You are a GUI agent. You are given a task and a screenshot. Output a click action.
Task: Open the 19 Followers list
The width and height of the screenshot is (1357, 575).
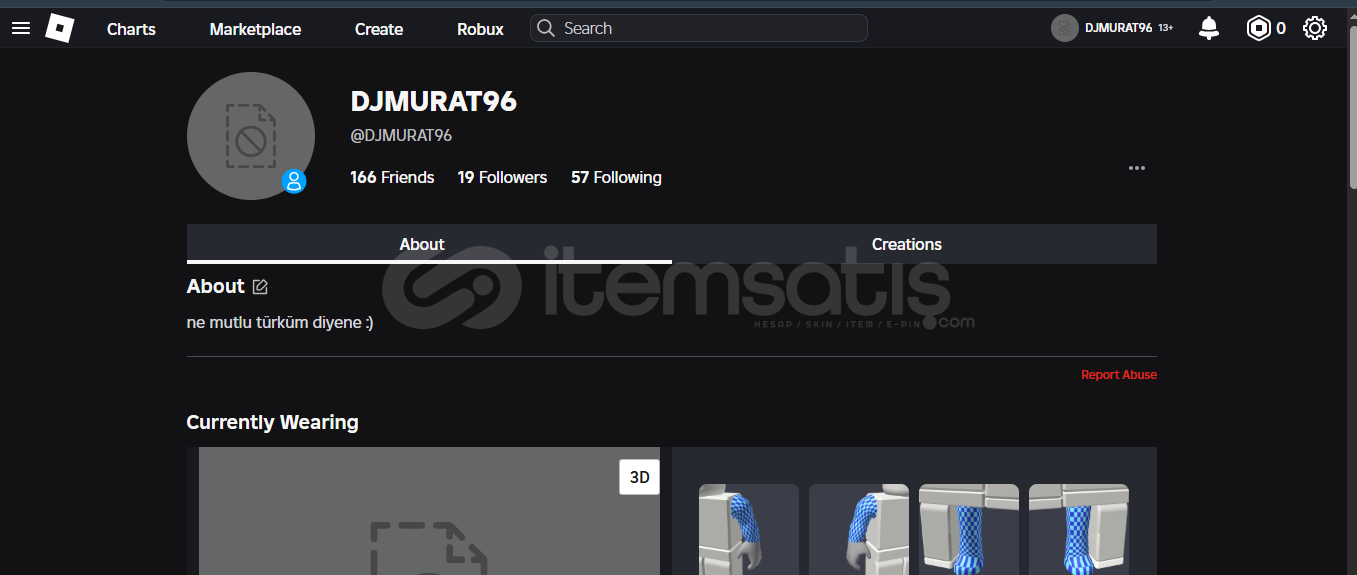tap(502, 177)
